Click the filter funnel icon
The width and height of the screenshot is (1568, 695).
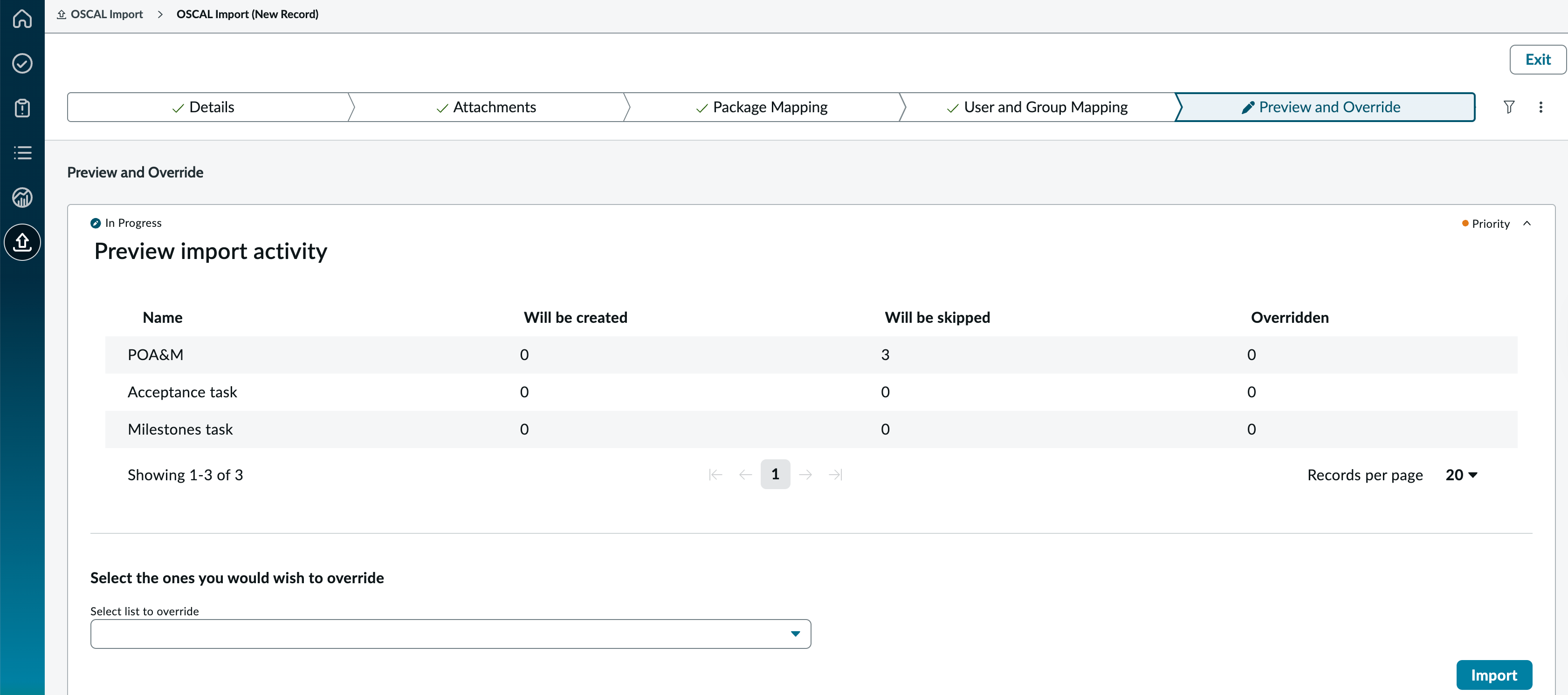[1509, 107]
